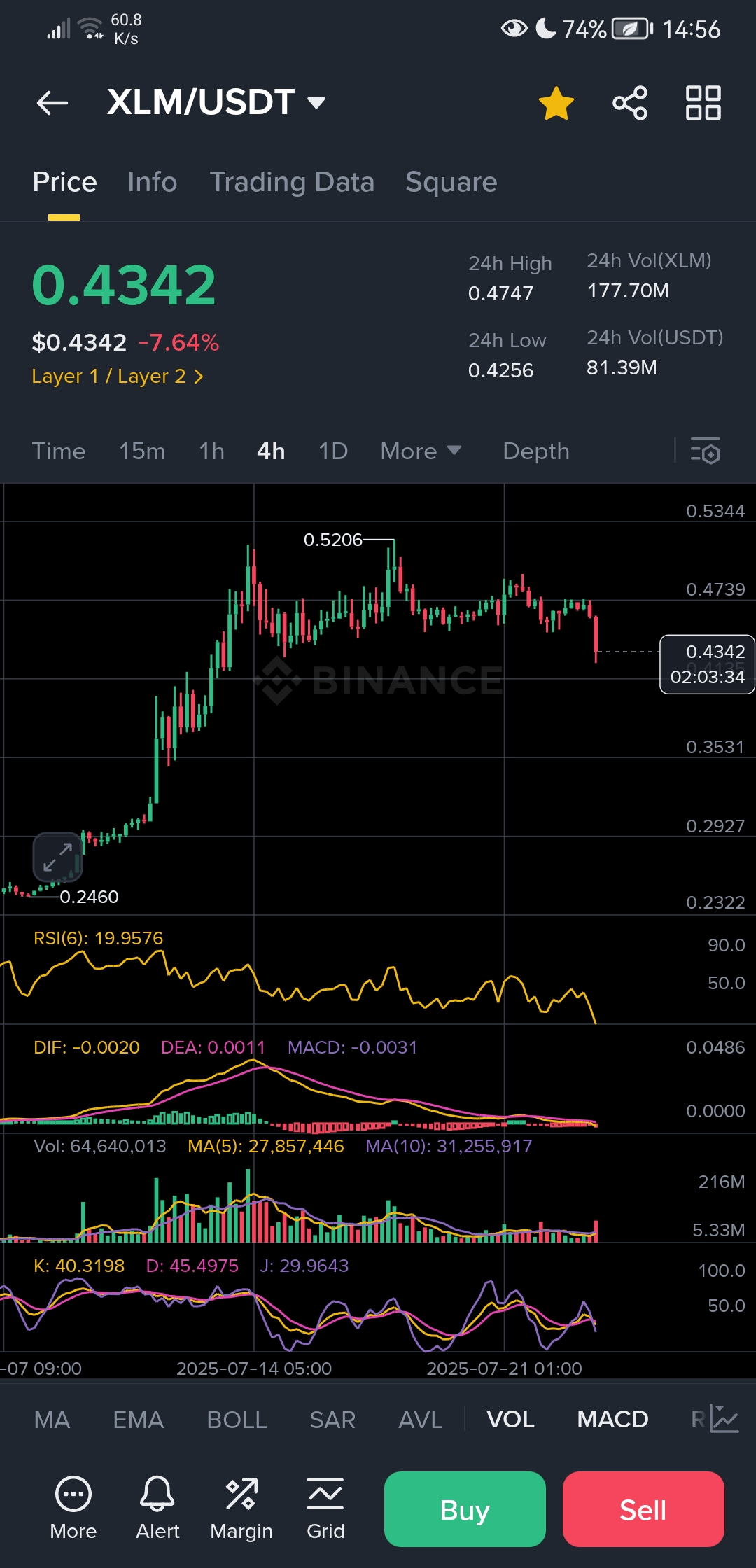
Task: Tap the 24h Vol(XLM) 177.70M value
Action: pos(628,290)
